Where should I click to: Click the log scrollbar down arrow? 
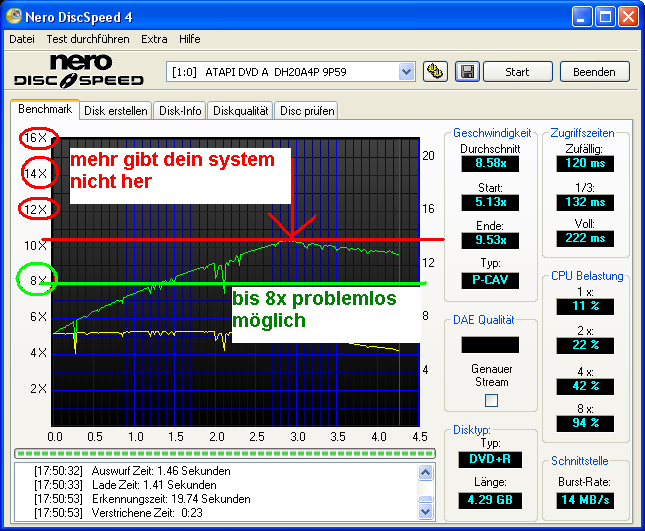point(425,512)
